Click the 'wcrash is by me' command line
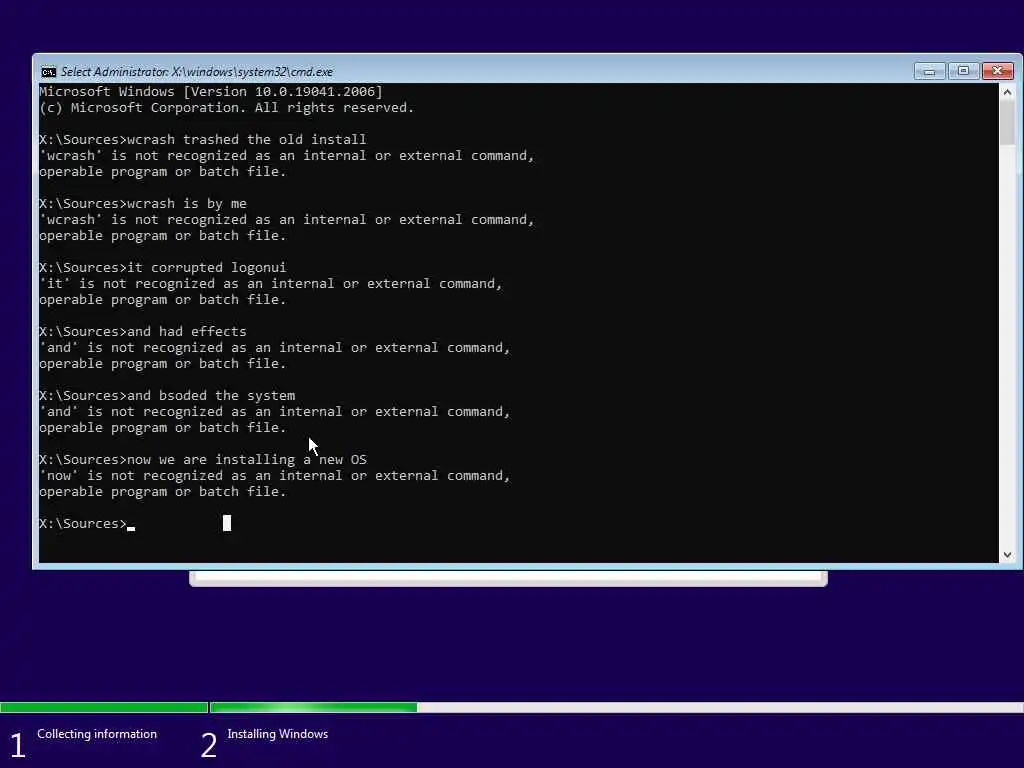 coord(143,204)
